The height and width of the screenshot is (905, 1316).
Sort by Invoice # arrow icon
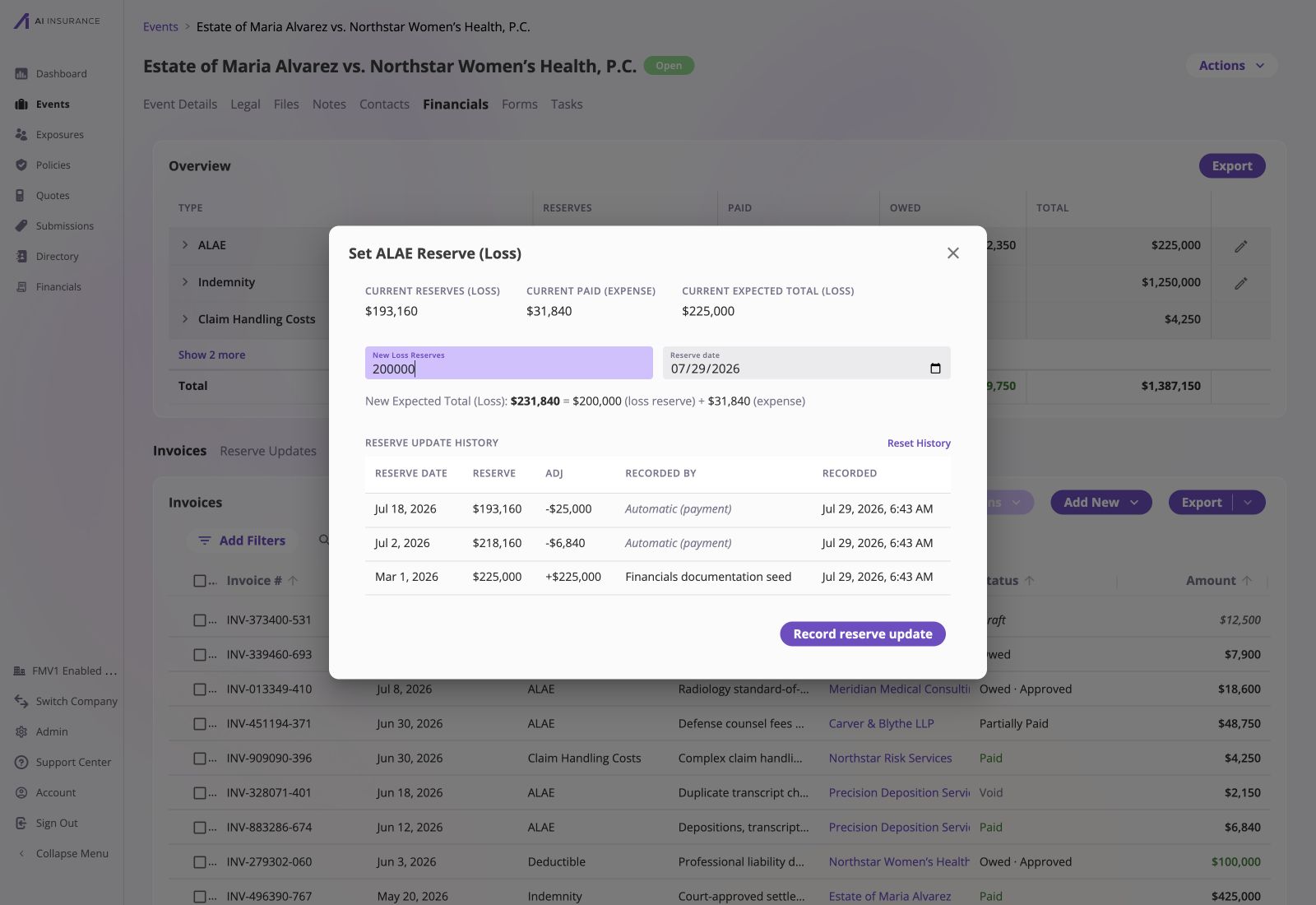pyautogui.click(x=293, y=581)
